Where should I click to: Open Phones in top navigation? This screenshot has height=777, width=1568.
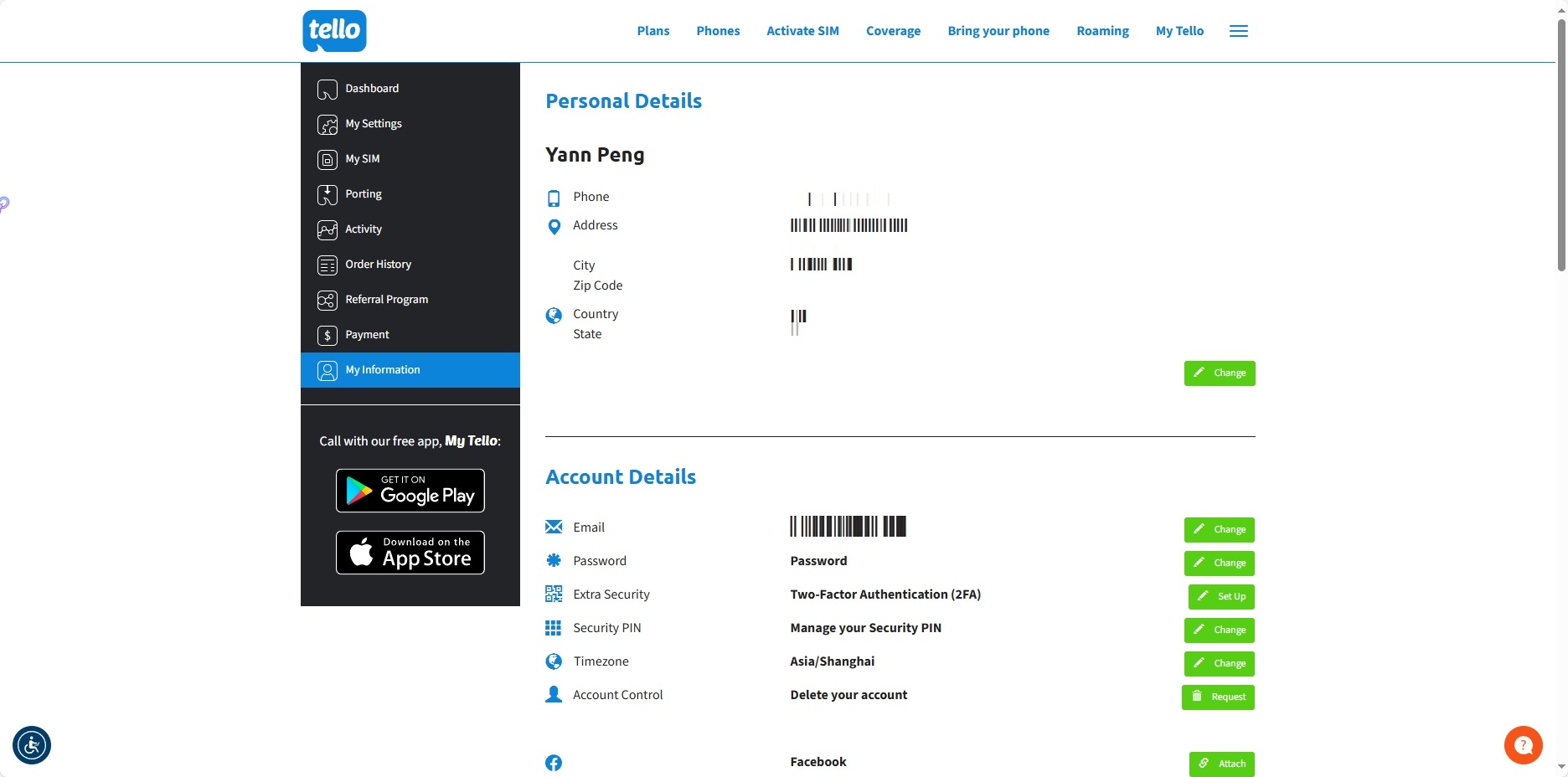(x=718, y=31)
